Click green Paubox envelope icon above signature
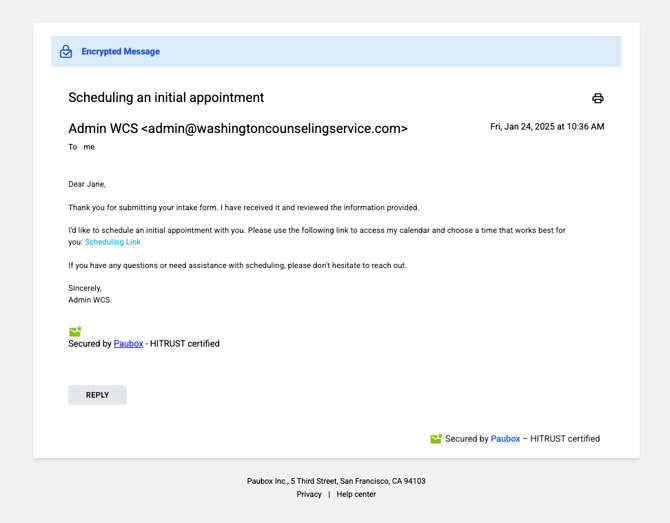 point(75,331)
